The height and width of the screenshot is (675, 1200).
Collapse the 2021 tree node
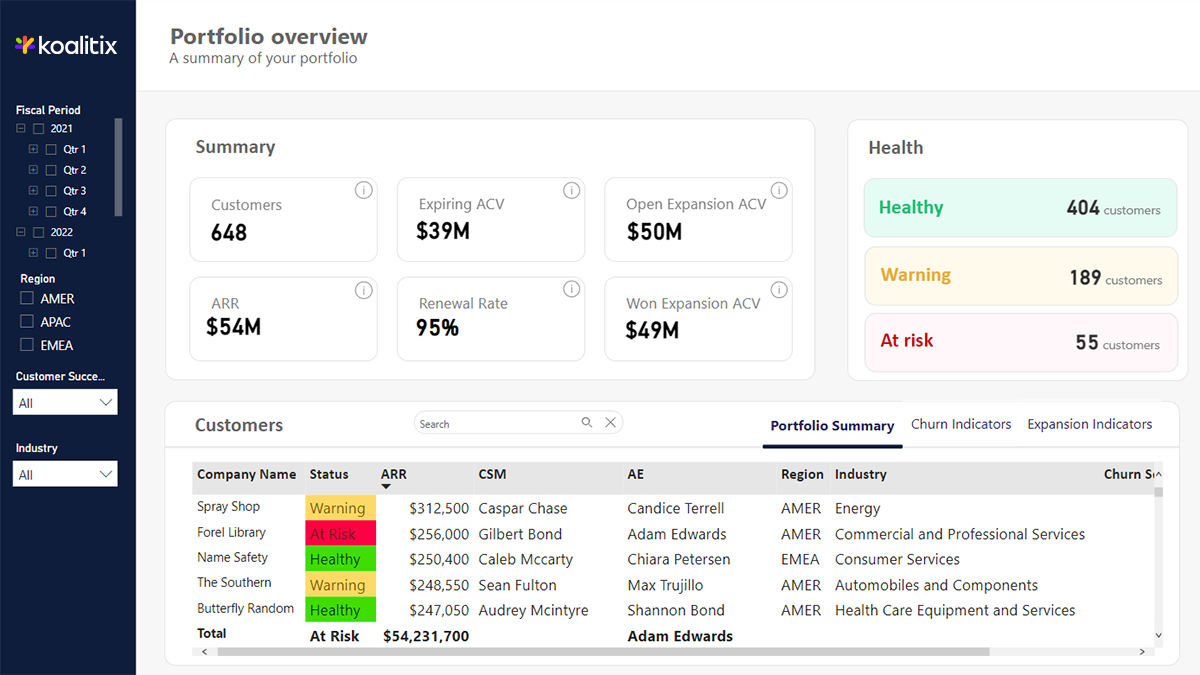pyautogui.click(x=21, y=129)
